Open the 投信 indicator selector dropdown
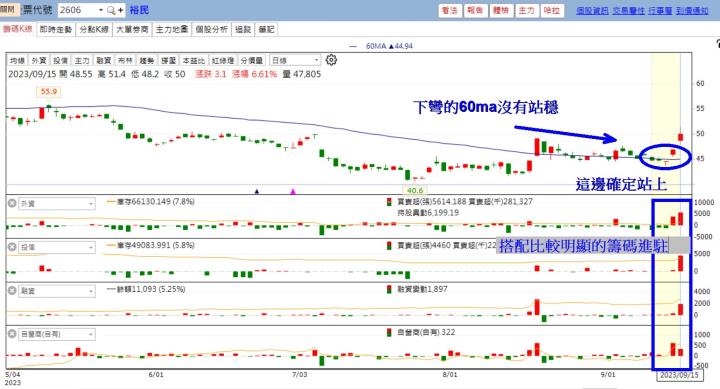720x389 pixels. (x=57, y=247)
